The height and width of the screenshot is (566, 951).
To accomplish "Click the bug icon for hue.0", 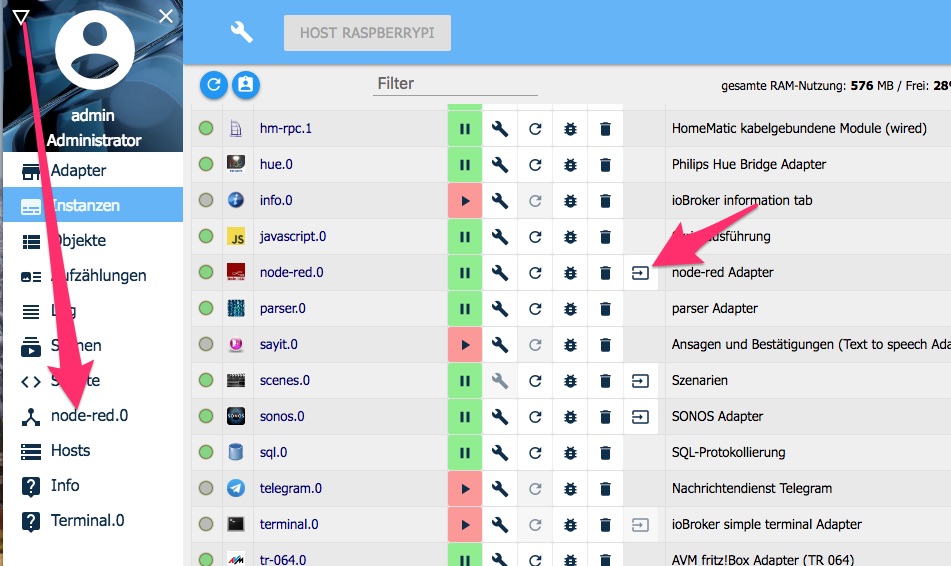I will pos(570,164).
